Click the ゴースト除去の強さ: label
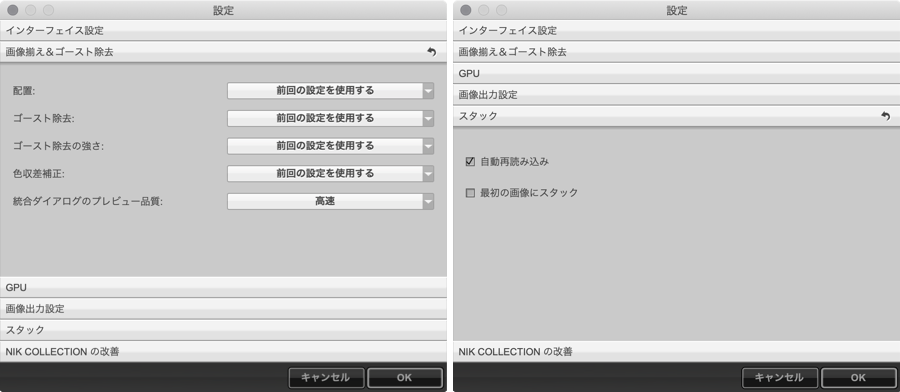900x392 pixels. pyautogui.click(x=59, y=146)
